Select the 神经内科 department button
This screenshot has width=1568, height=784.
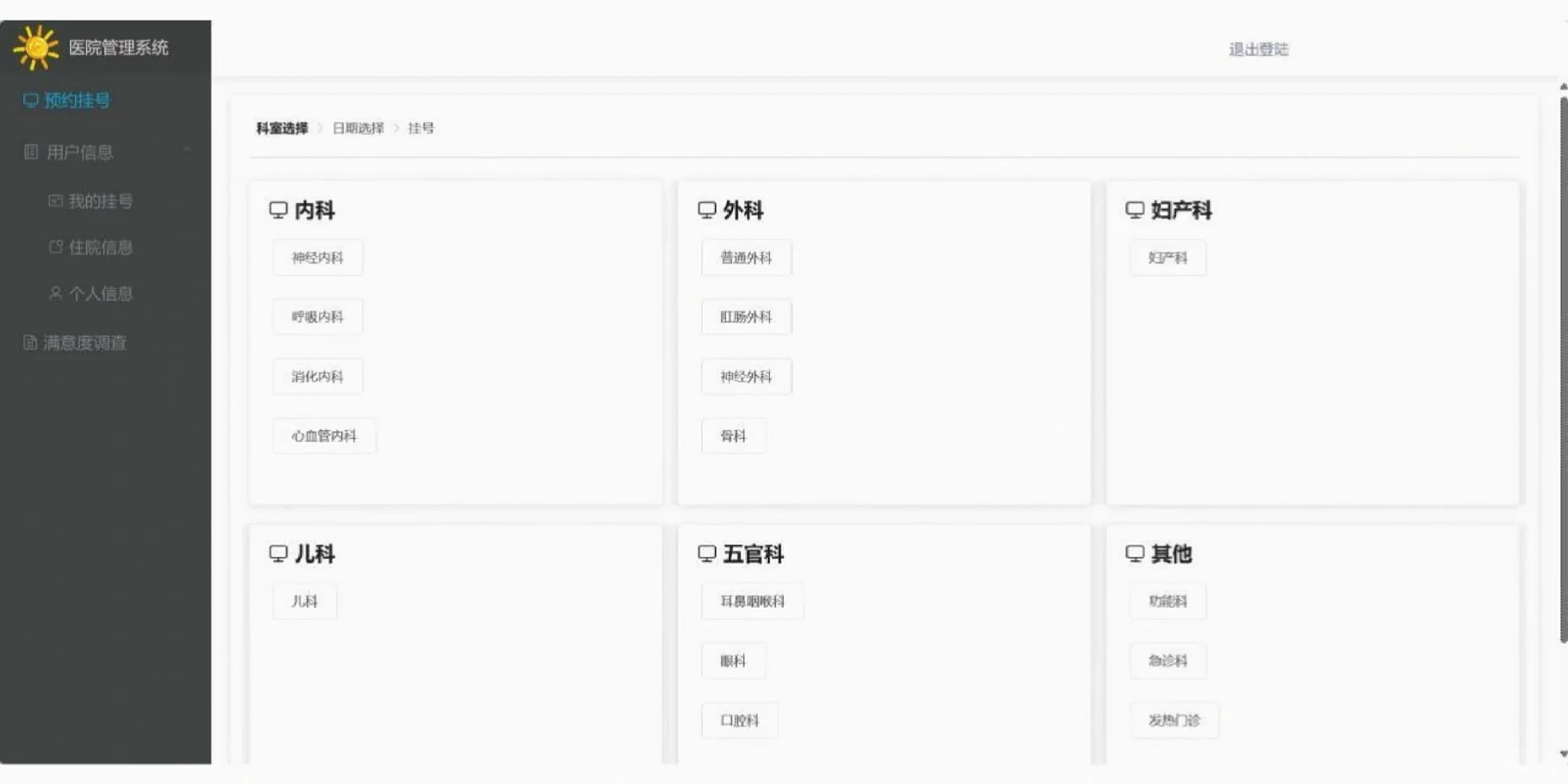pyautogui.click(x=317, y=258)
